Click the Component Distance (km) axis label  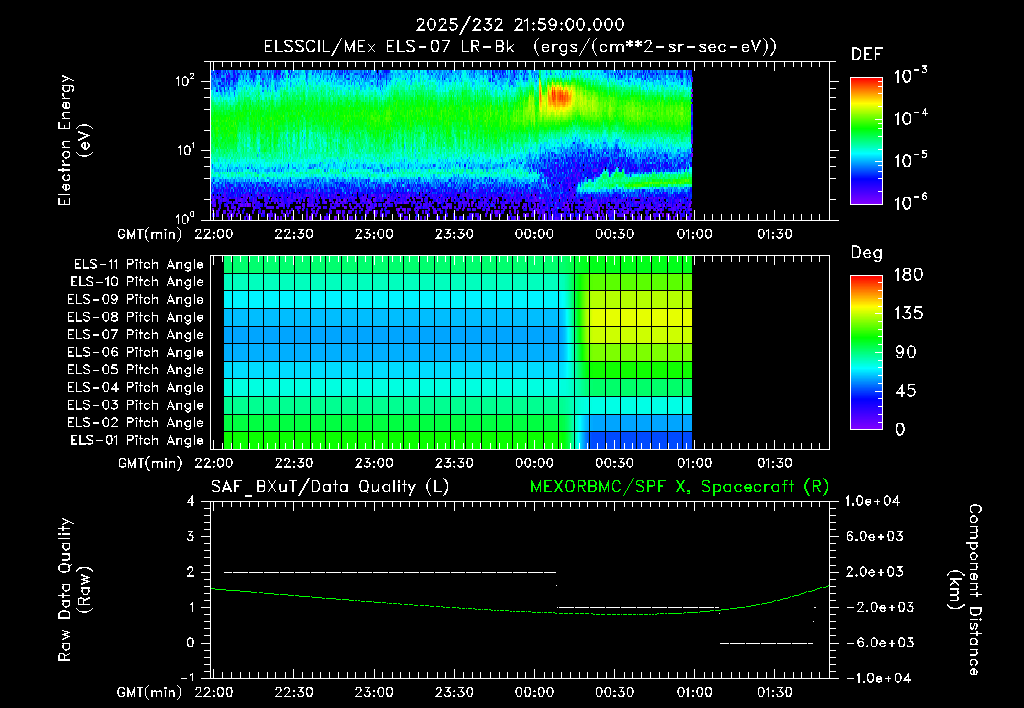click(965, 589)
